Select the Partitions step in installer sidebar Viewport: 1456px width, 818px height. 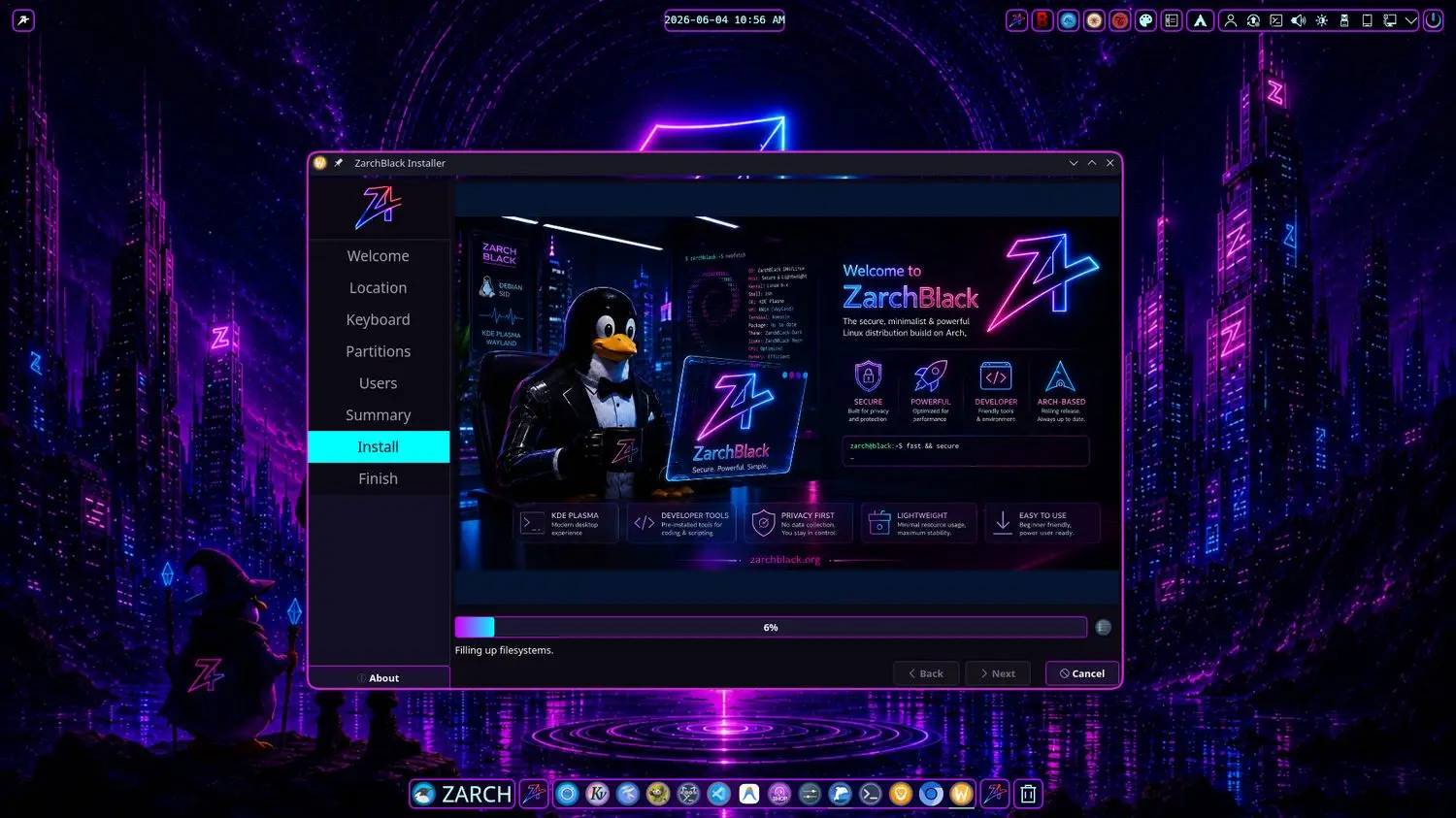pyautogui.click(x=379, y=351)
